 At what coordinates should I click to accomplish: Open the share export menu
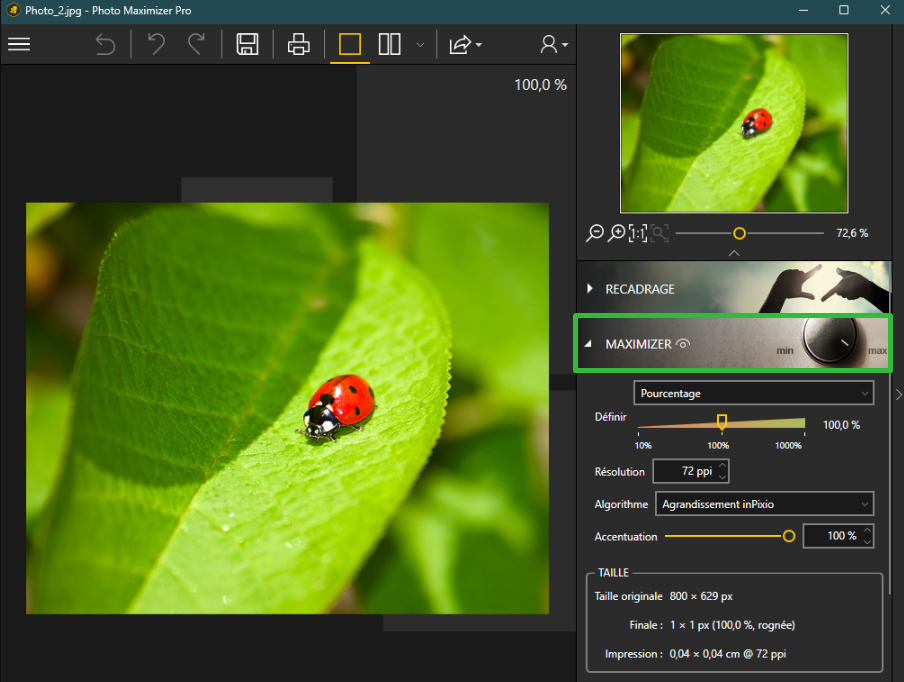tap(465, 44)
